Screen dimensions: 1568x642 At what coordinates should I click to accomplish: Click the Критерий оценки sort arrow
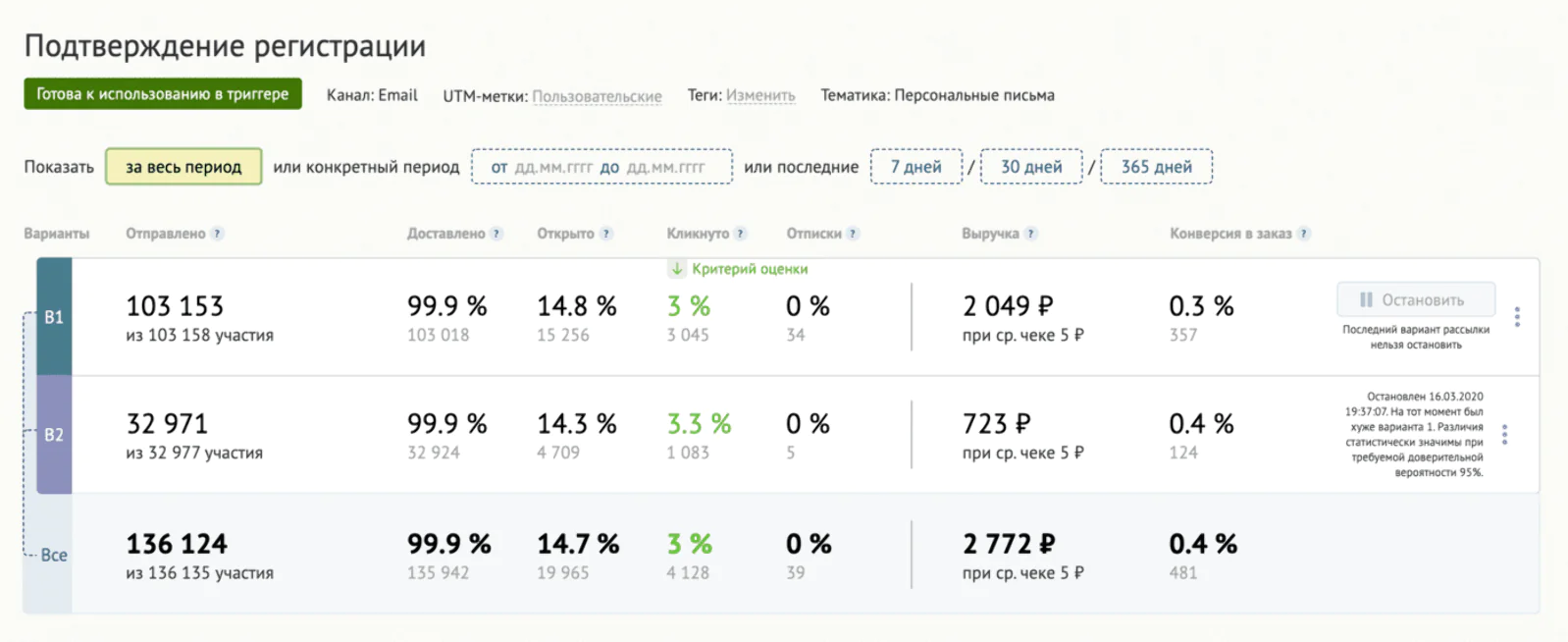677,269
